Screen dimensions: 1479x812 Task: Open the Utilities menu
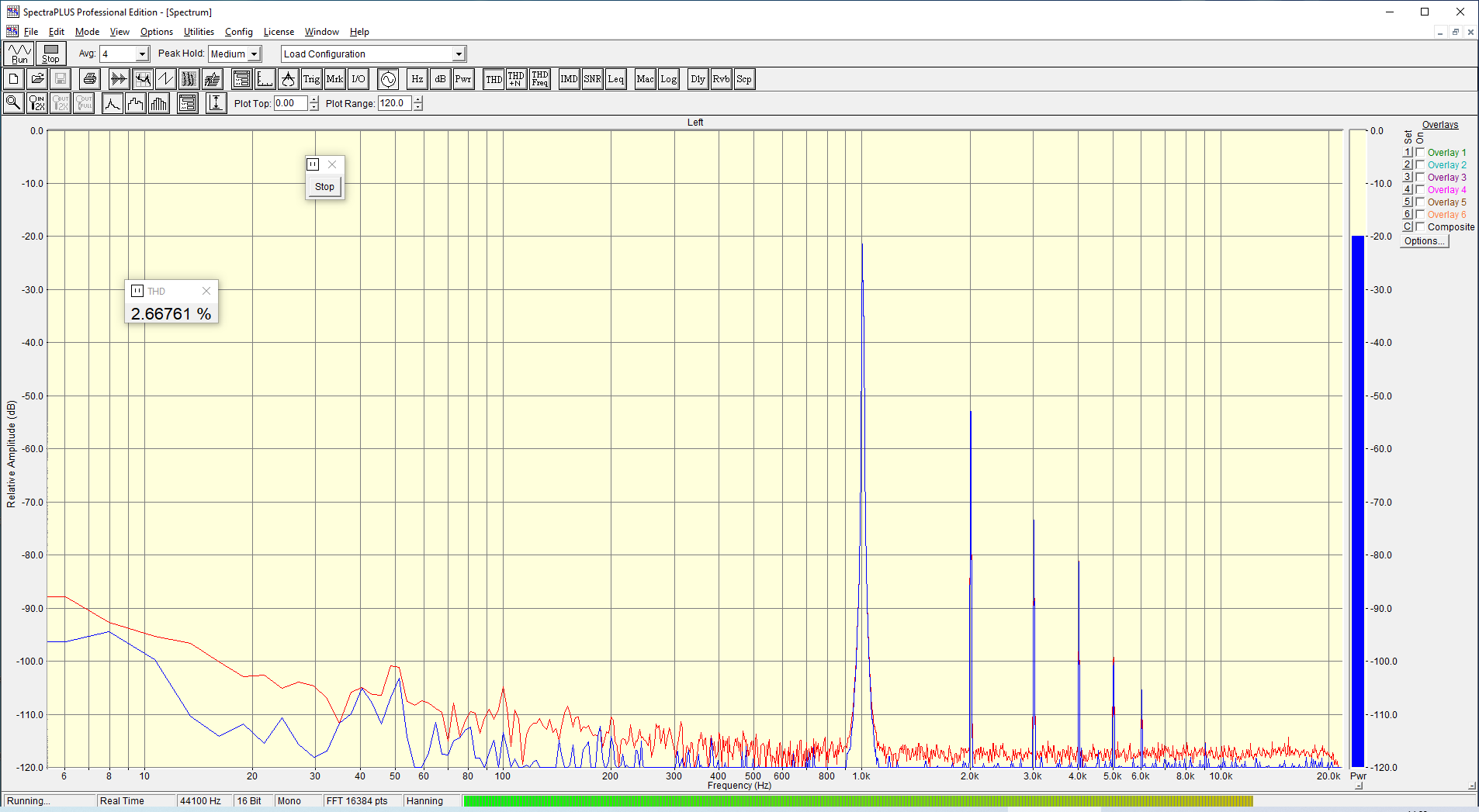point(199,32)
